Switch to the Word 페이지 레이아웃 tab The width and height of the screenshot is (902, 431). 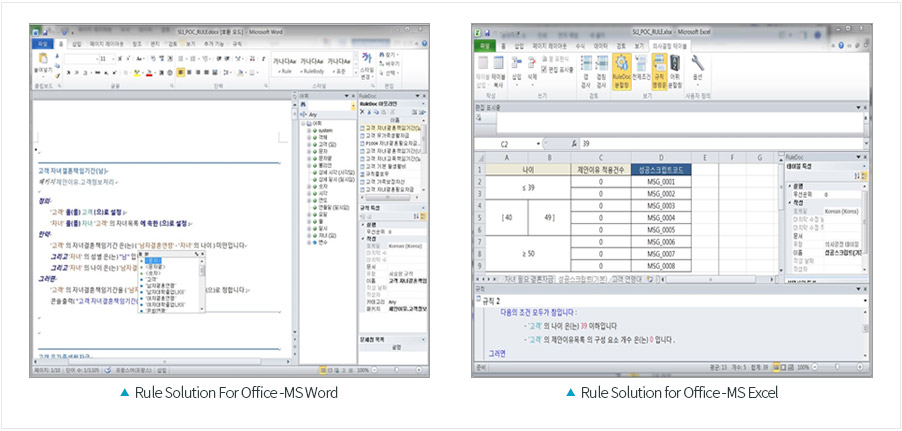107,43
